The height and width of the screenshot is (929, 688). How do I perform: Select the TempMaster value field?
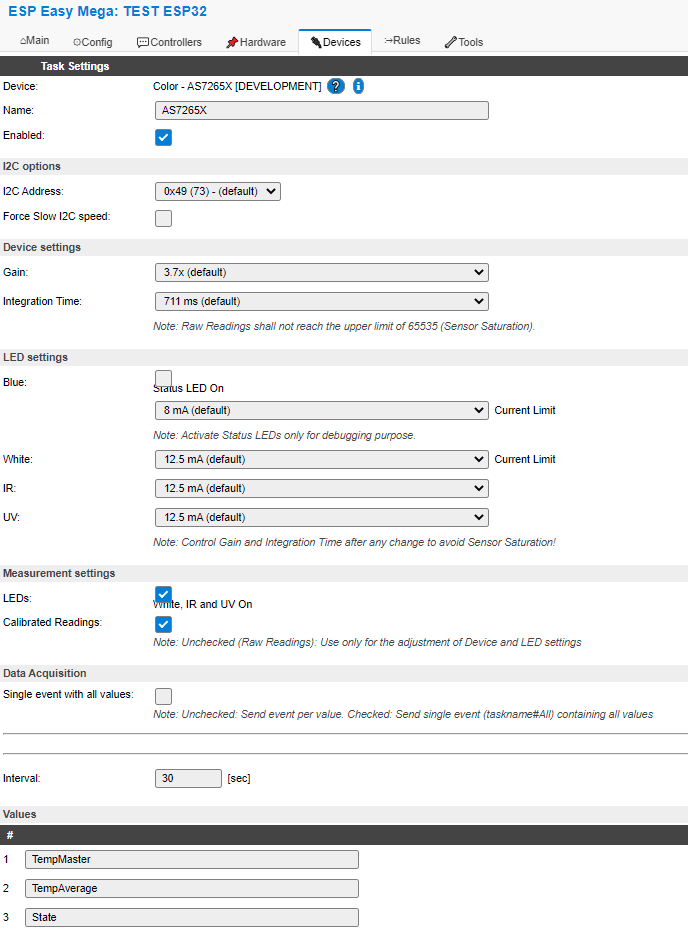[x=190, y=859]
